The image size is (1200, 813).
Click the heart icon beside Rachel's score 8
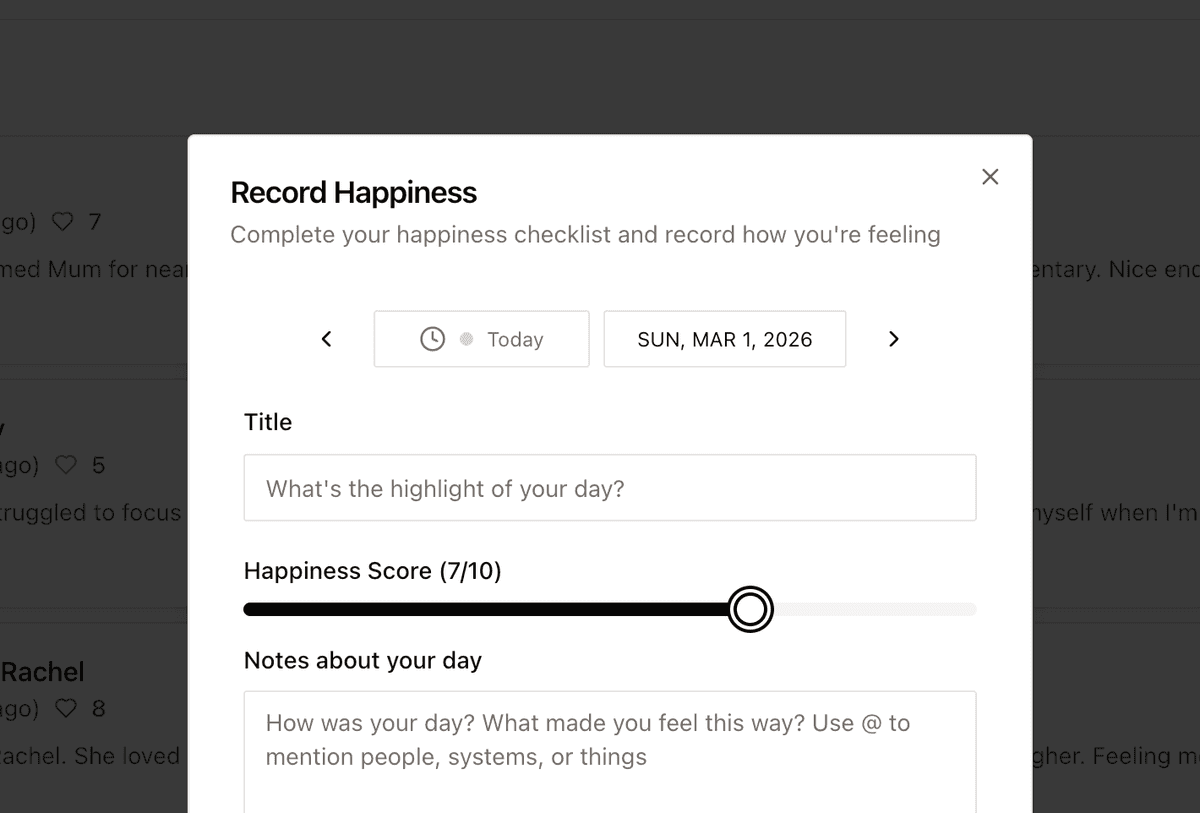point(66,708)
